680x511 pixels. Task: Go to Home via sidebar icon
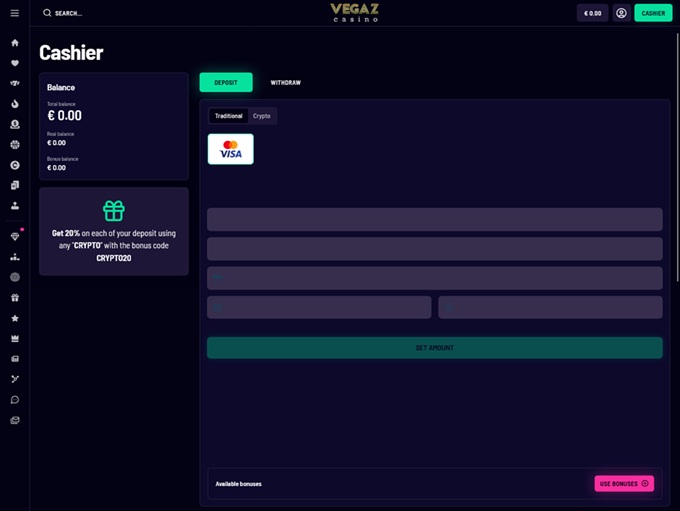[x=15, y=43]
